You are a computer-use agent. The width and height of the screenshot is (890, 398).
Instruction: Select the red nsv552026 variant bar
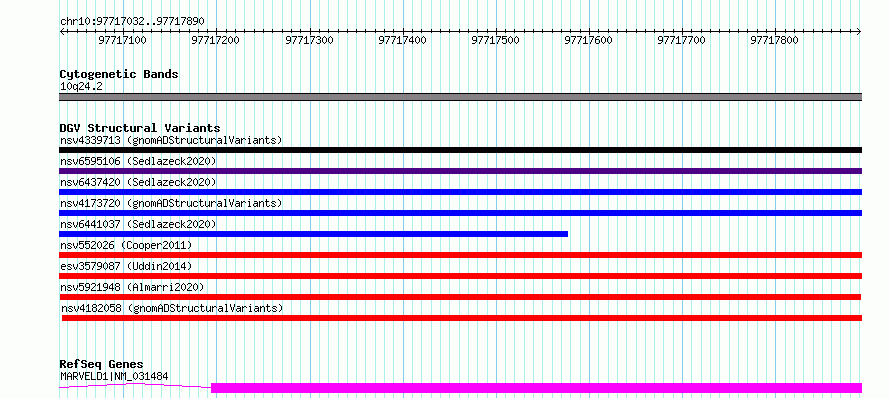[x=460, y=255]
